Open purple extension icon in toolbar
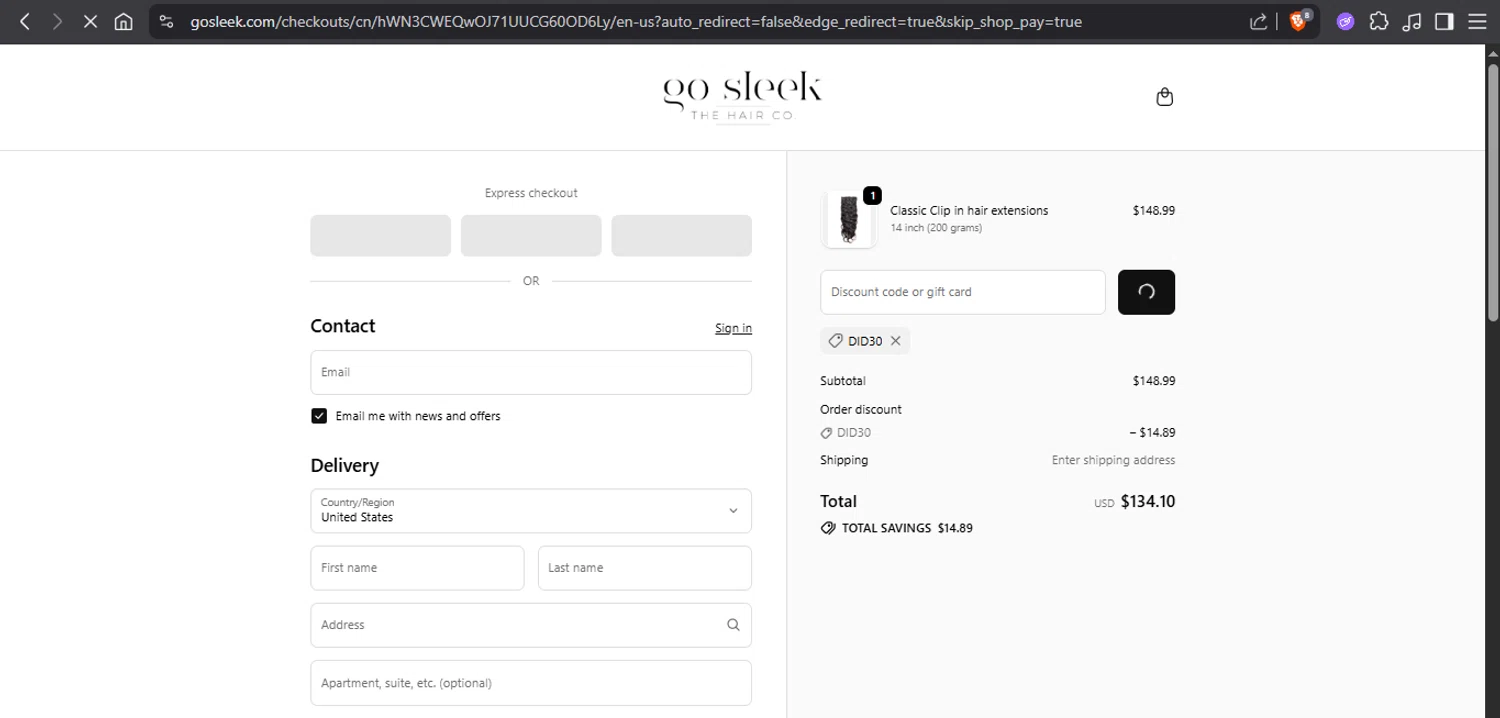1500x718 pixels. coord(1345,21)
